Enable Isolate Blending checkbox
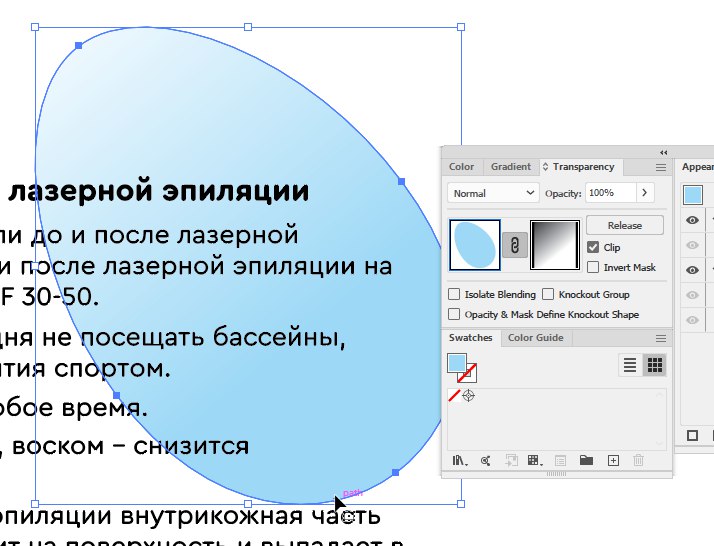714x546 pixels. pos(454,294)
